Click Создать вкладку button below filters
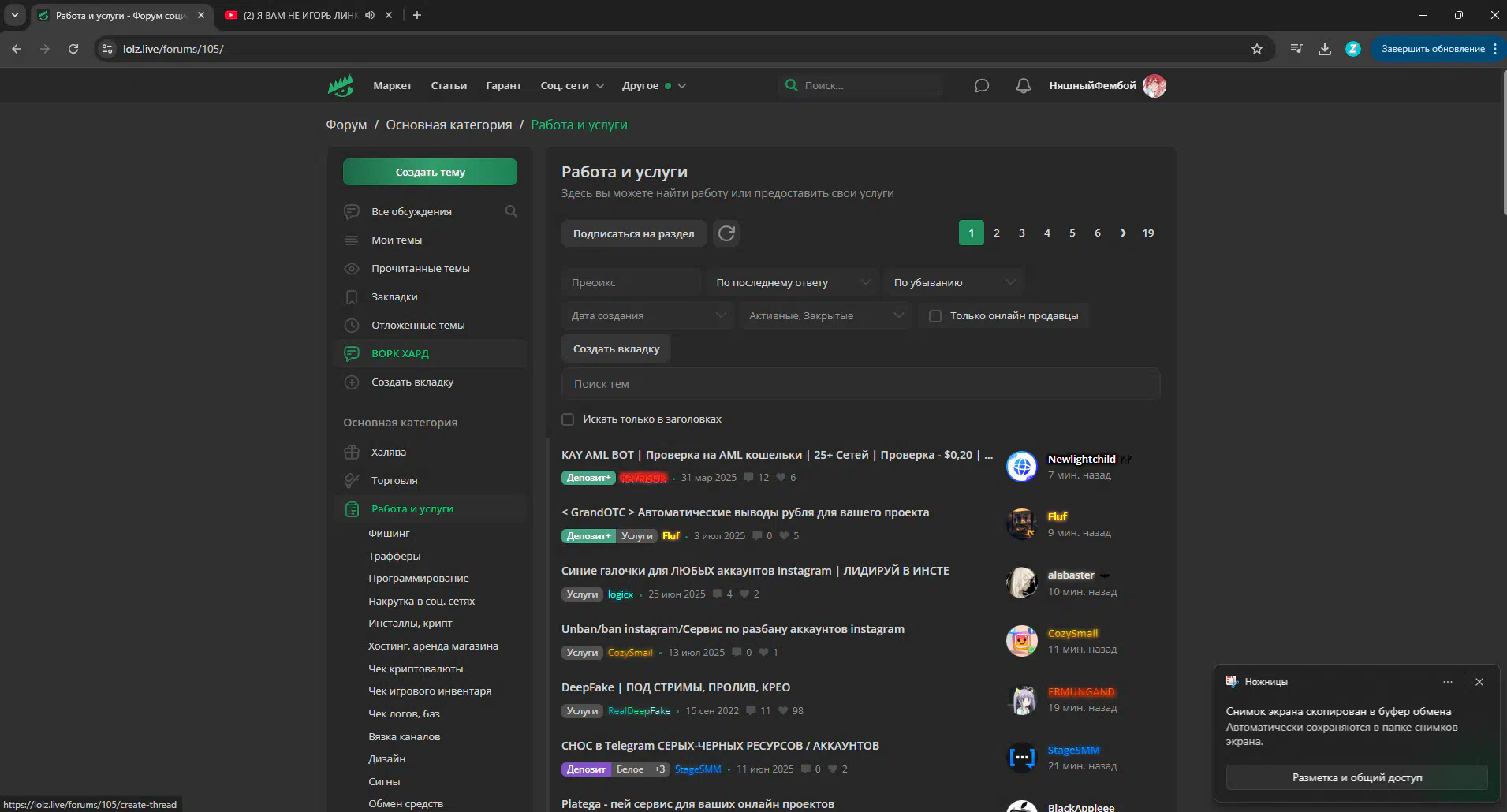The width and height of the screenshot is (1507, 812). pyautogui.click(x=616, y=348)
